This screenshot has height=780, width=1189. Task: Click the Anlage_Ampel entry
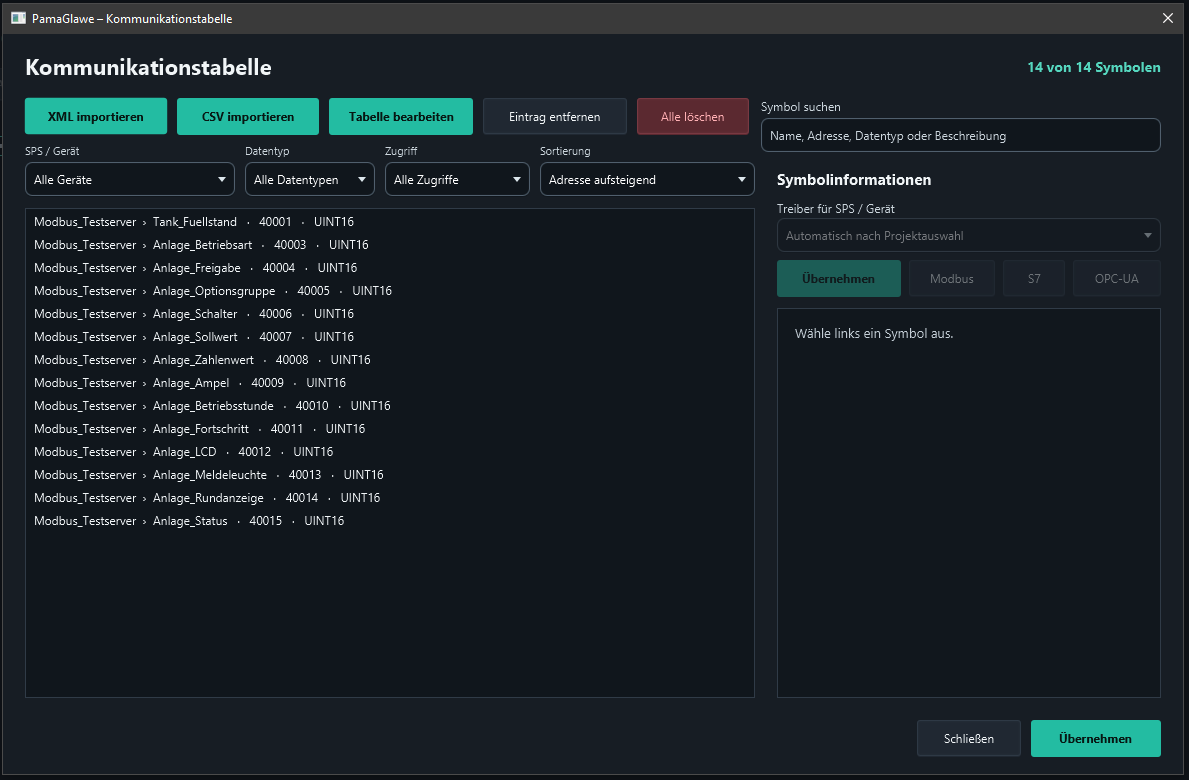point(390,383)
